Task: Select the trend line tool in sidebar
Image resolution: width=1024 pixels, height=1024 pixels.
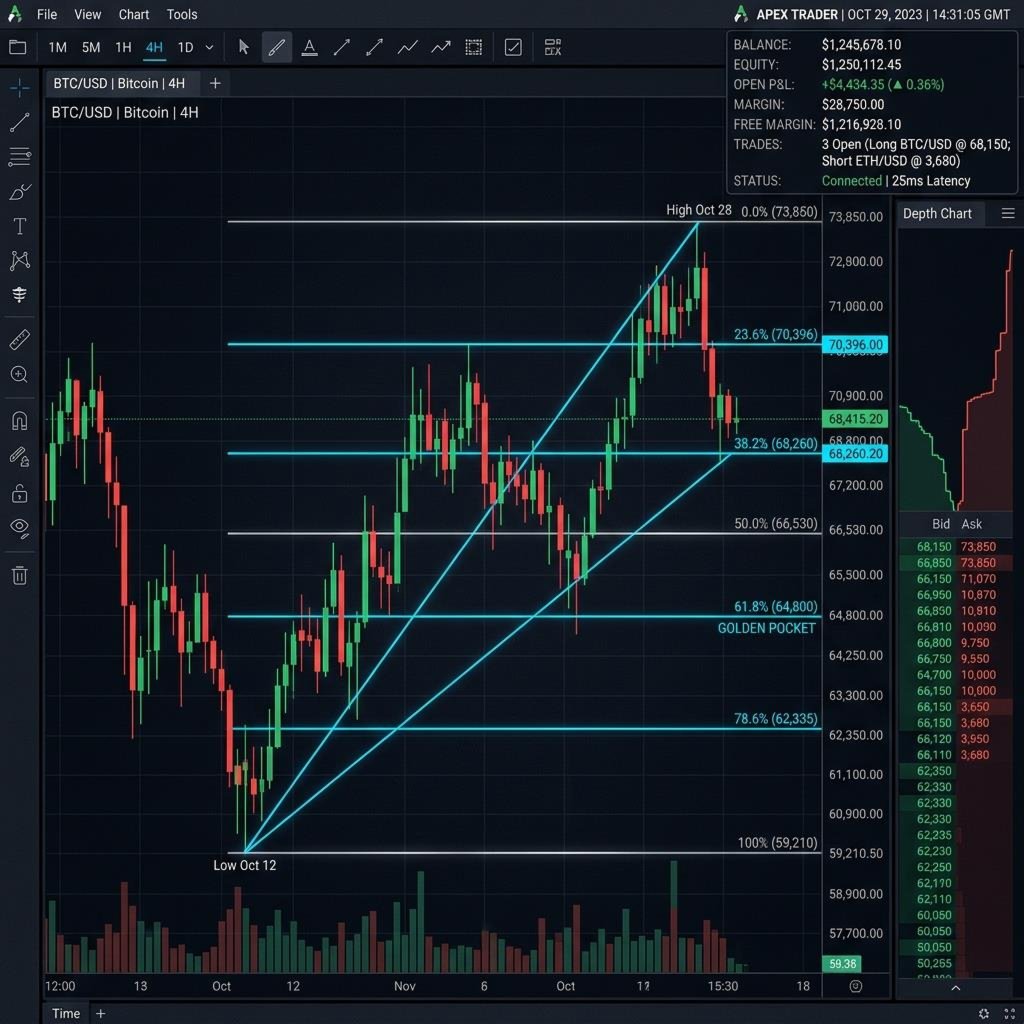Action: 20,122
